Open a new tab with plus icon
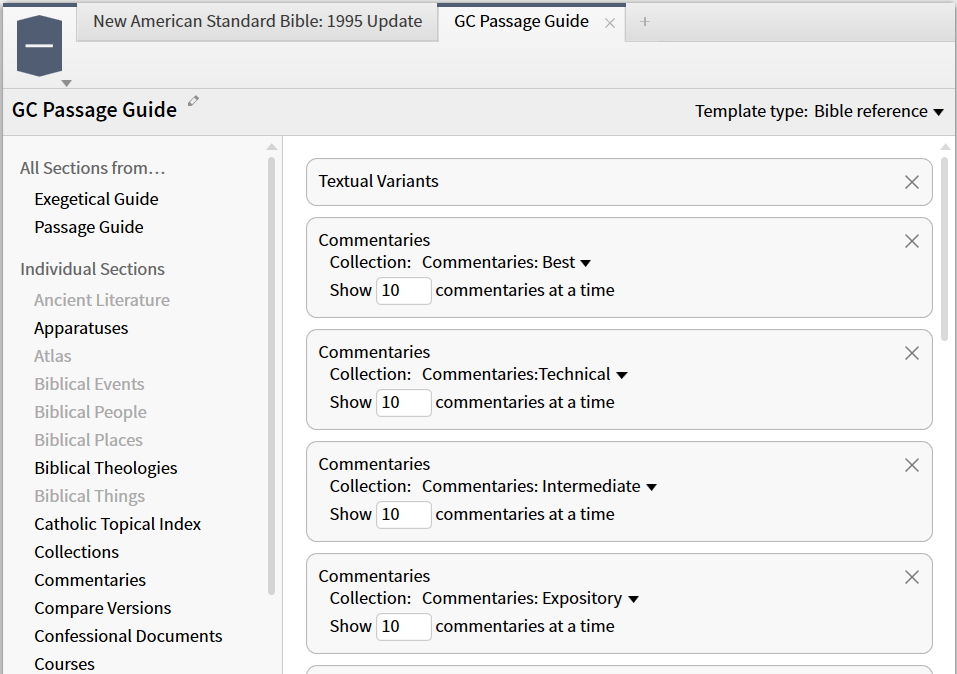Viewport: 957px width, 674px height. pyautogui.click(x=645, y=22)
